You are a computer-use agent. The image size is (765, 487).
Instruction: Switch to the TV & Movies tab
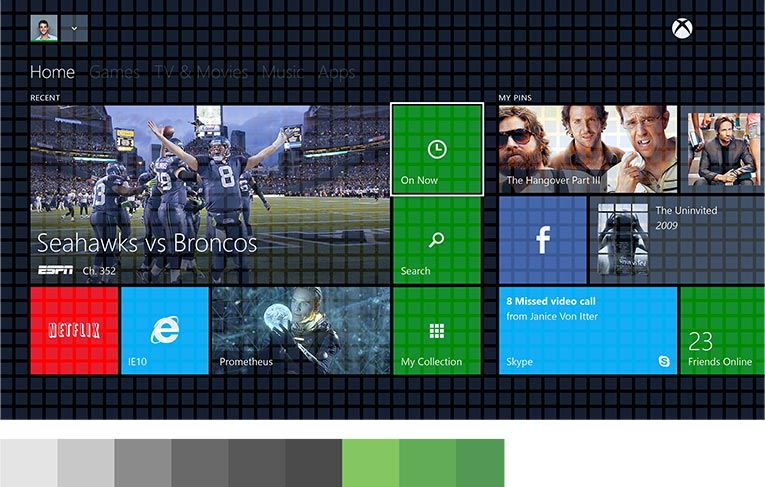201,72
